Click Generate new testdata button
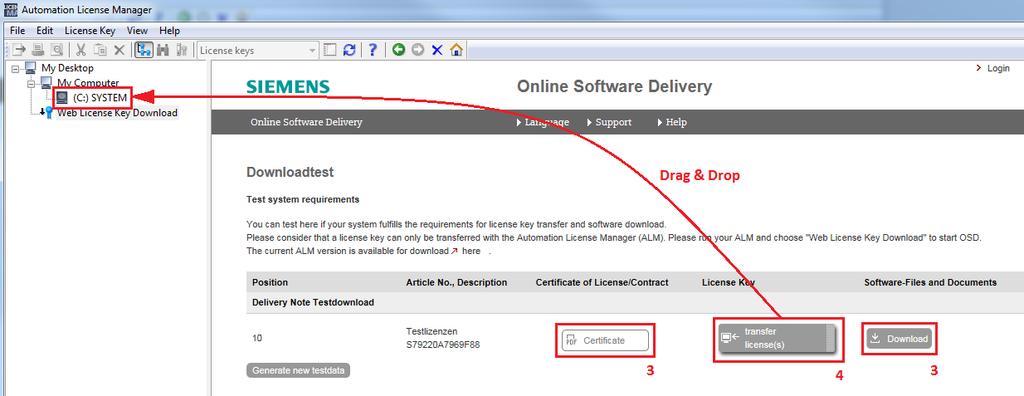The width and height of the screenshot is (1024, 396). (x=298, y=371)
